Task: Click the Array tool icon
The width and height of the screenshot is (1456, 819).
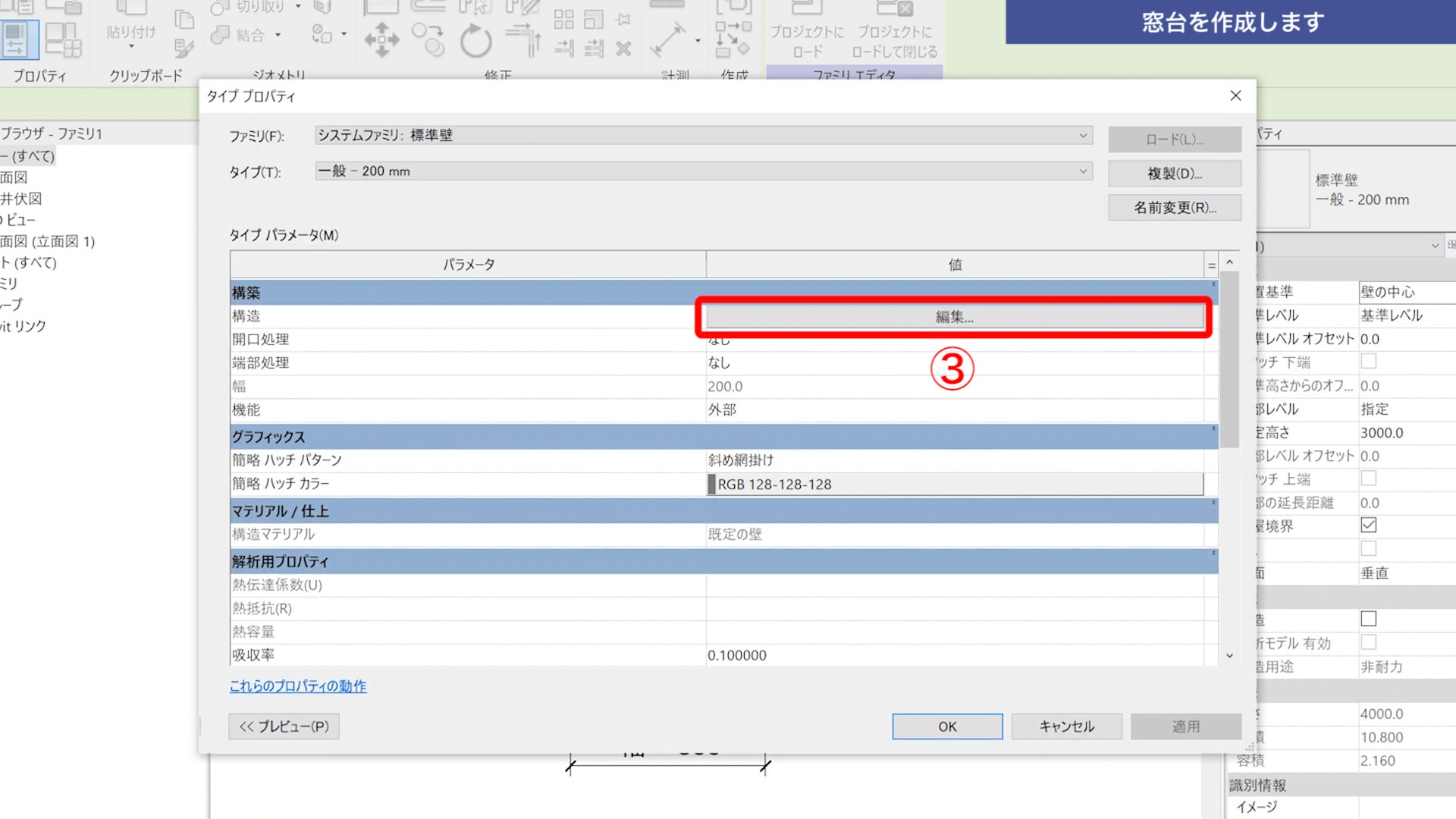Action: [563, 20]
